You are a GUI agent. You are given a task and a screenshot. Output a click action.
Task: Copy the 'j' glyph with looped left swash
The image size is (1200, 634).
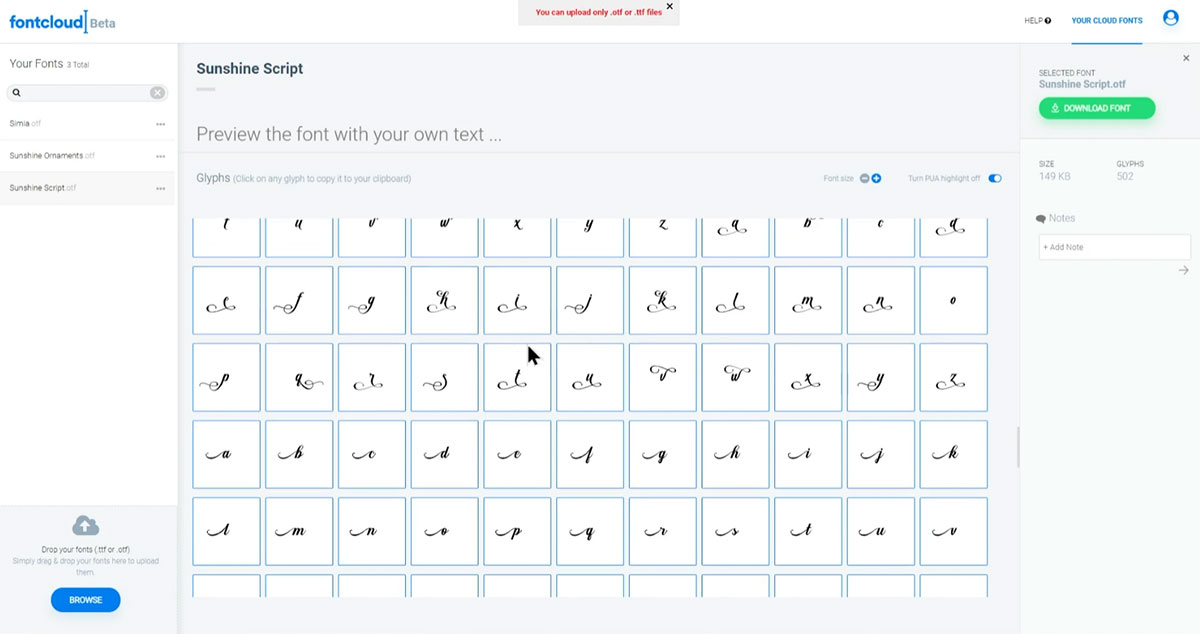(x=590, y=300)
